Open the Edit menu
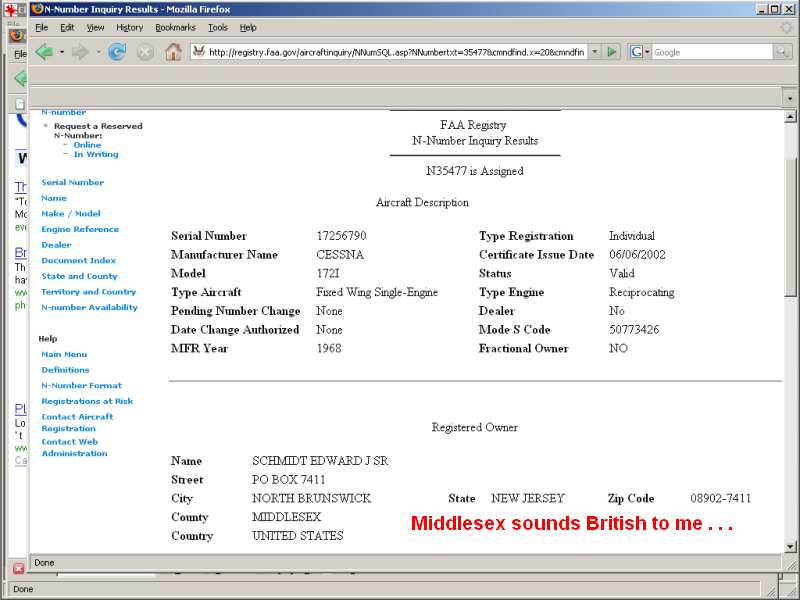This screenshot has width=800, height=600. (x=67, y=28)
